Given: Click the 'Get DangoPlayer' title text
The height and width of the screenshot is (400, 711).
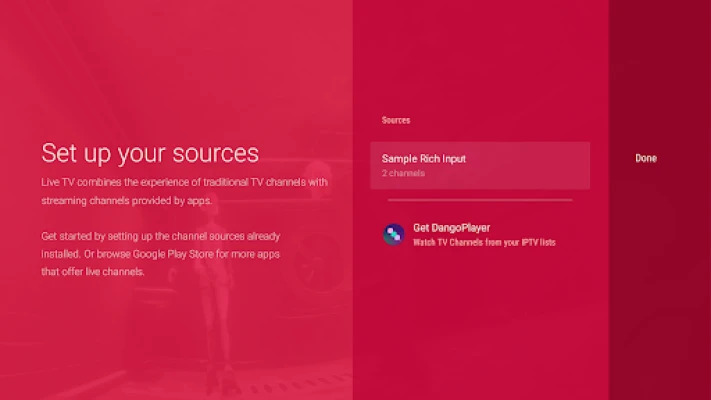Looking at the screenshot, I should [451, 227].
